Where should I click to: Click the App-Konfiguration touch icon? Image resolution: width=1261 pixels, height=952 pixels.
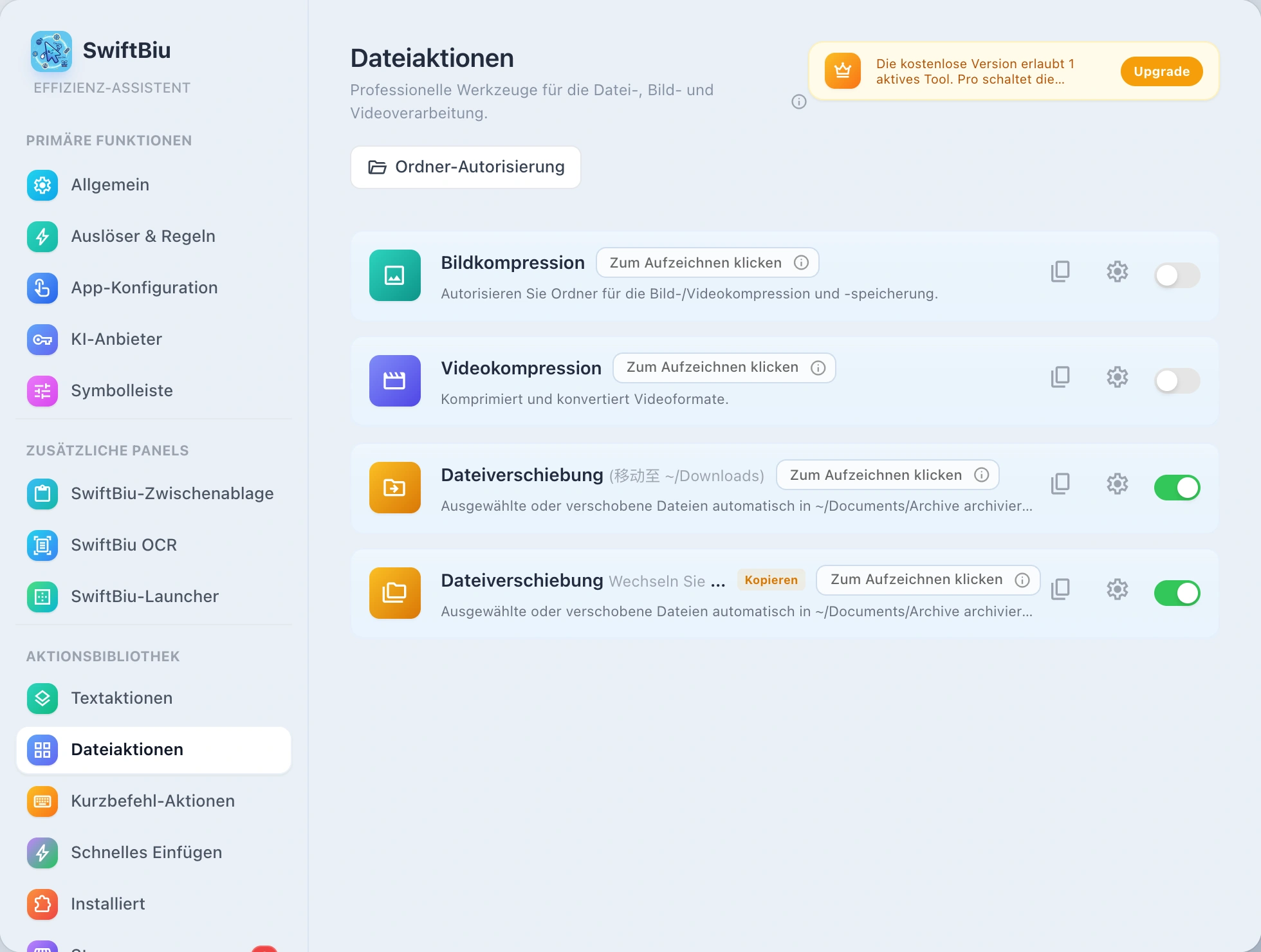coord(42,288)
